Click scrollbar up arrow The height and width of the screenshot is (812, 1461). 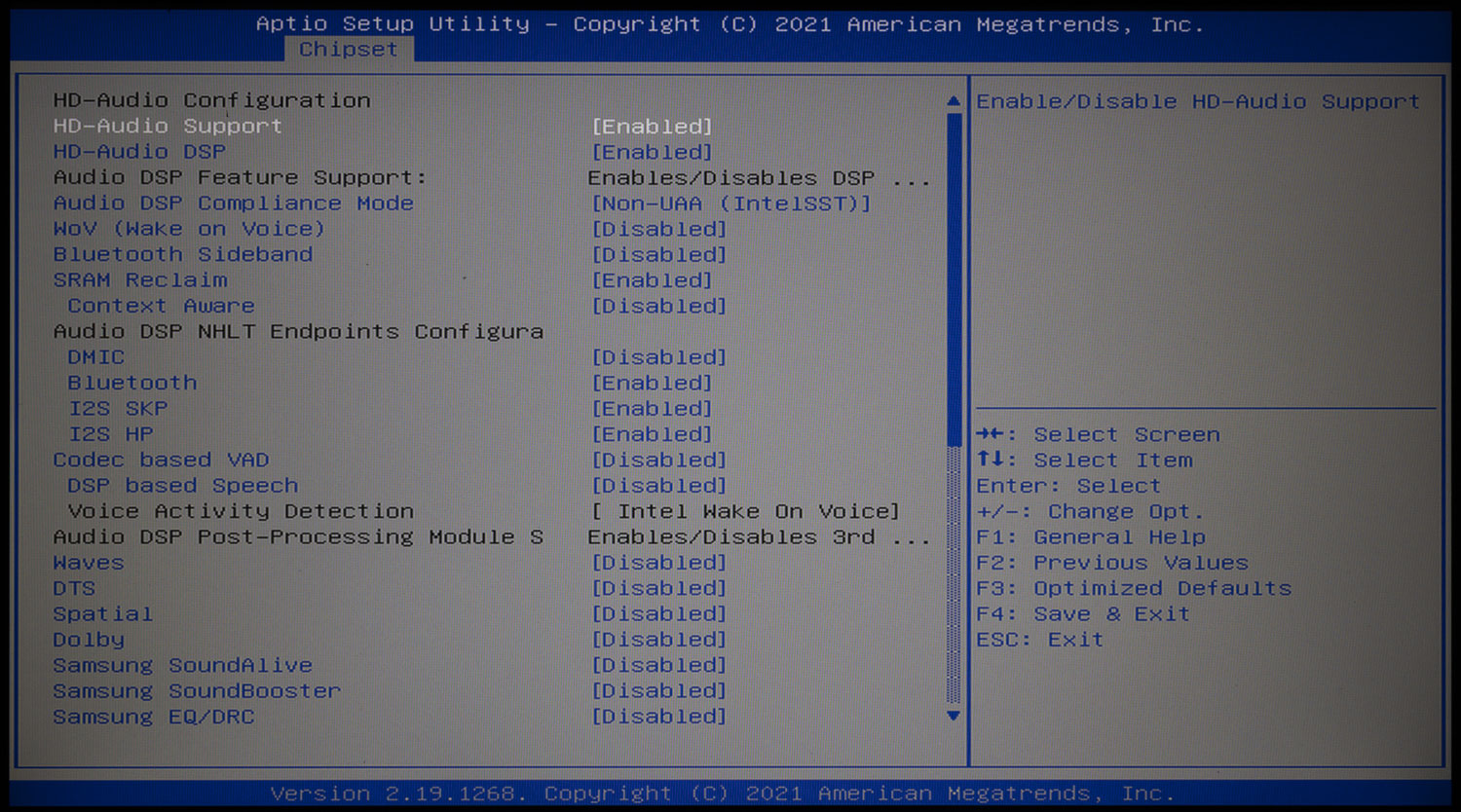[x=954, y=101]
